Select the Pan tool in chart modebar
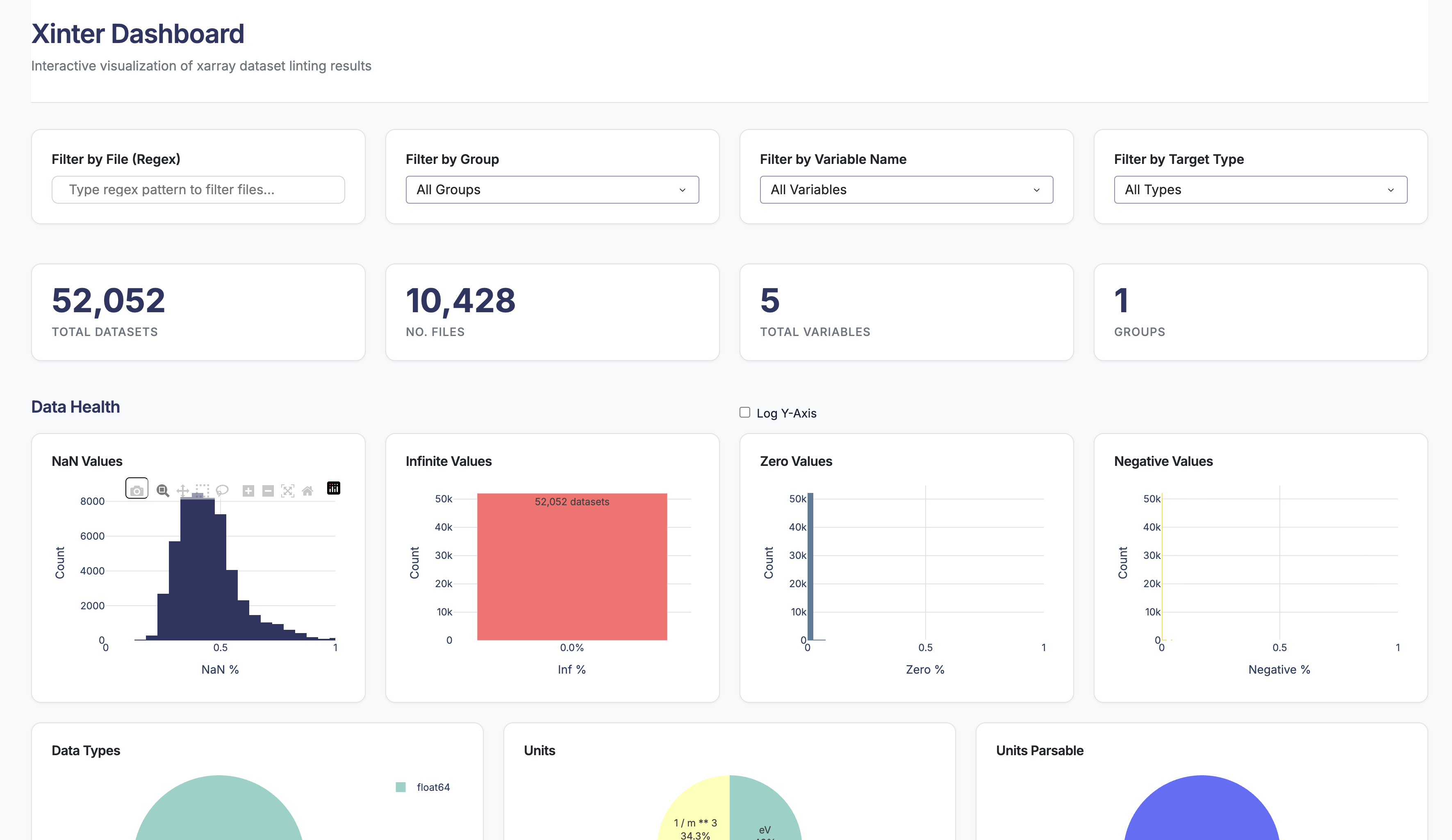 point(183,490)
